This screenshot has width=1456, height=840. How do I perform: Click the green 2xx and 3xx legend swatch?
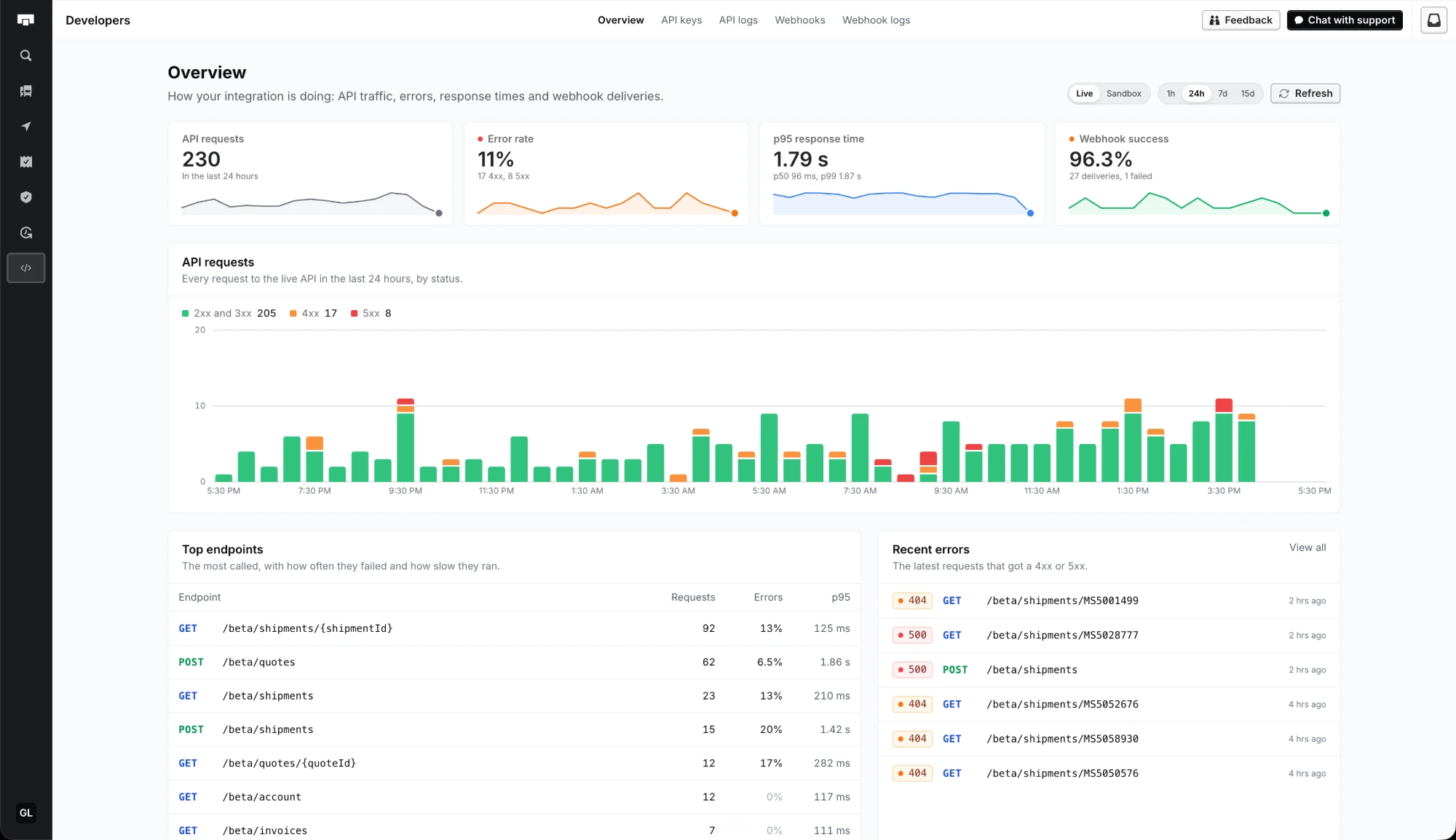(x=185, y=314)
